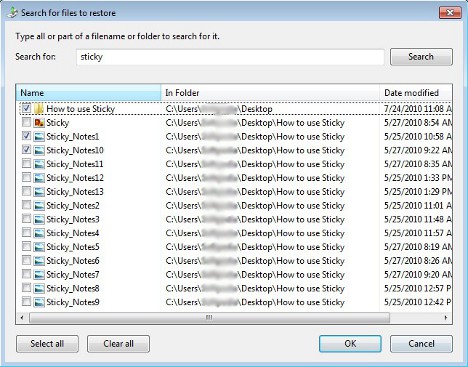This screenshot has width=468, height=367.
Task: Click the 5/25/2010 12:42 date cell
Action: point(418,302)
